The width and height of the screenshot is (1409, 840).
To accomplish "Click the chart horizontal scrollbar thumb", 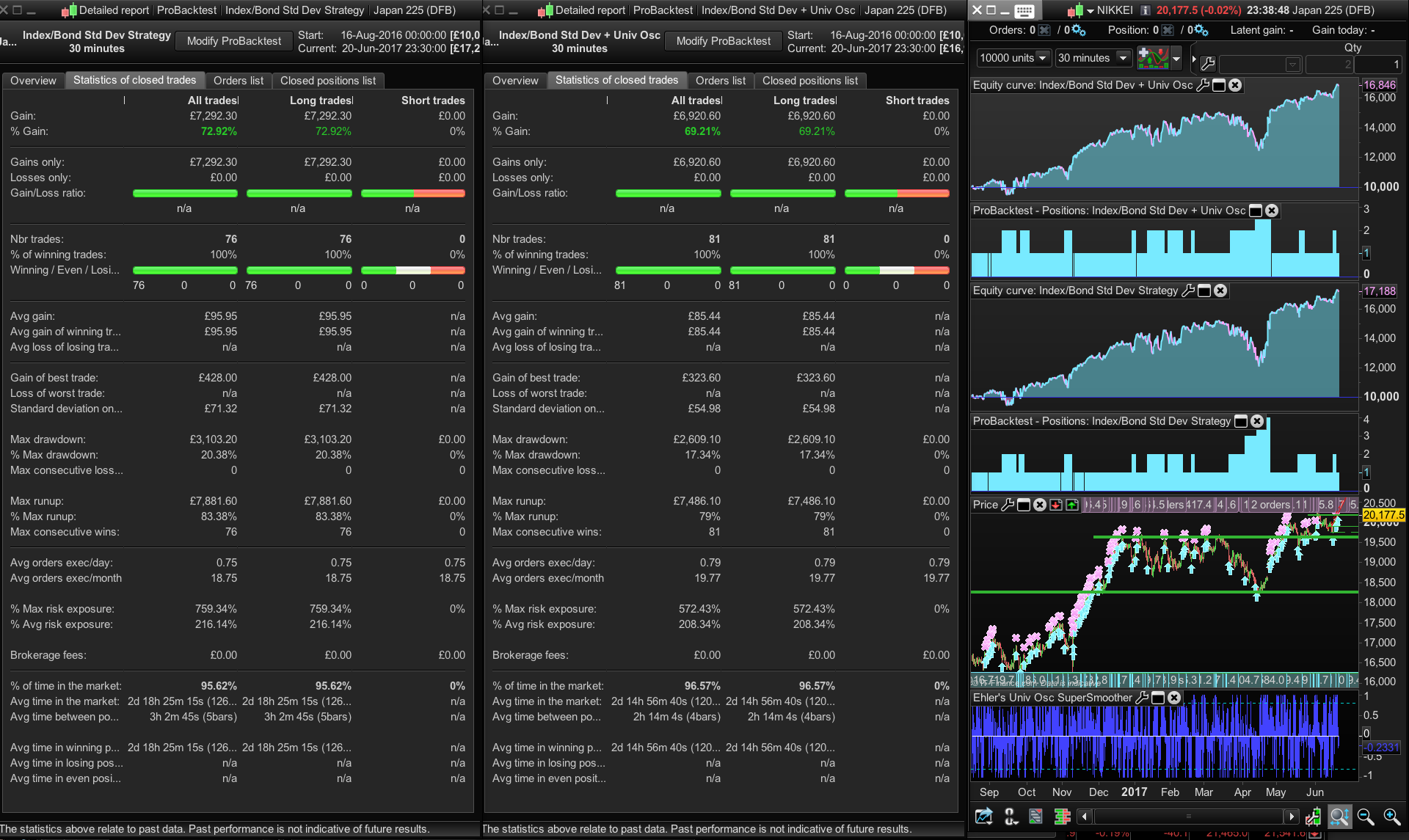I will [x=1188, y=817].
